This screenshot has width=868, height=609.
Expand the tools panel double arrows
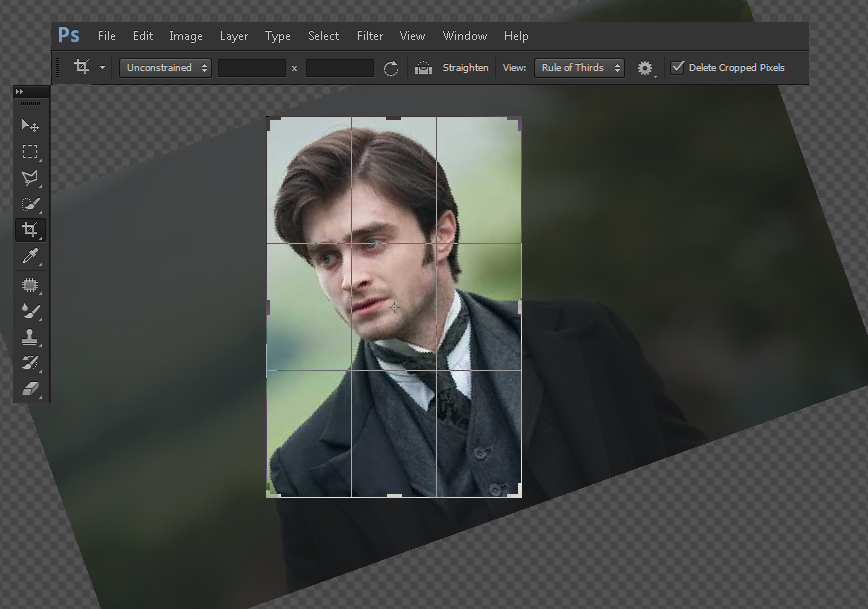click(19, 91)
